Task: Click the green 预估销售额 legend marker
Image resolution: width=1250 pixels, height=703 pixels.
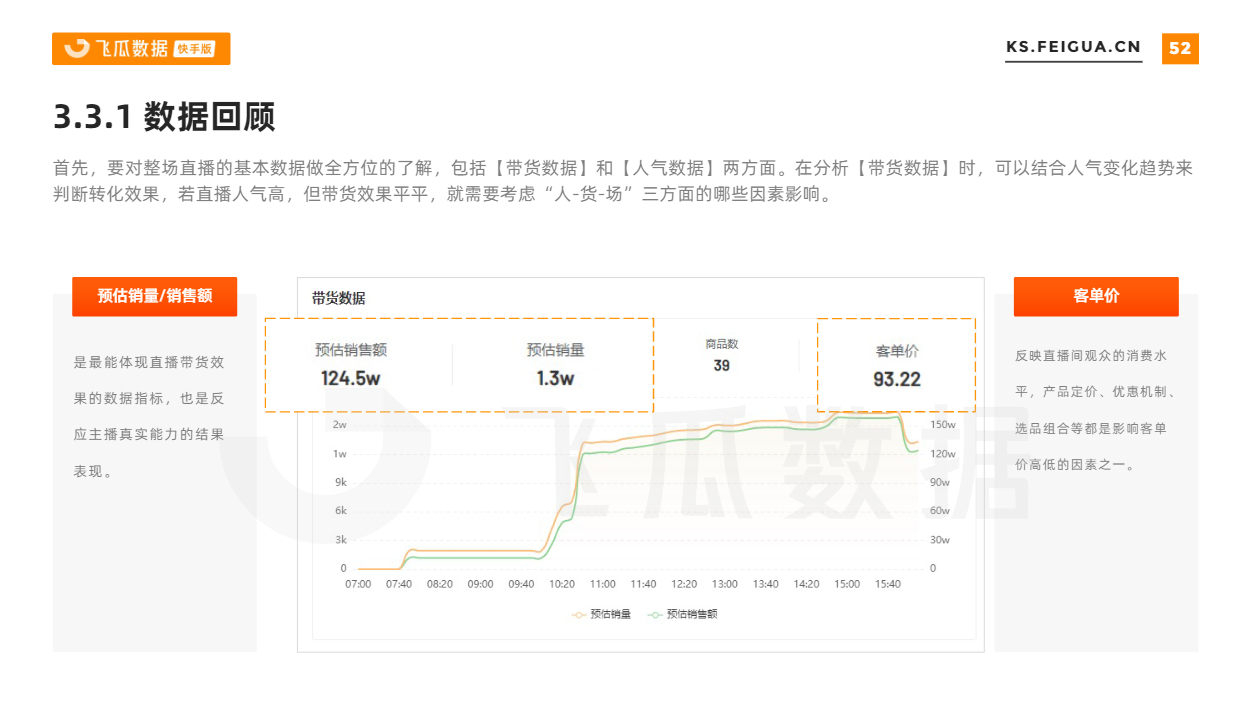Action: point(655,614)
